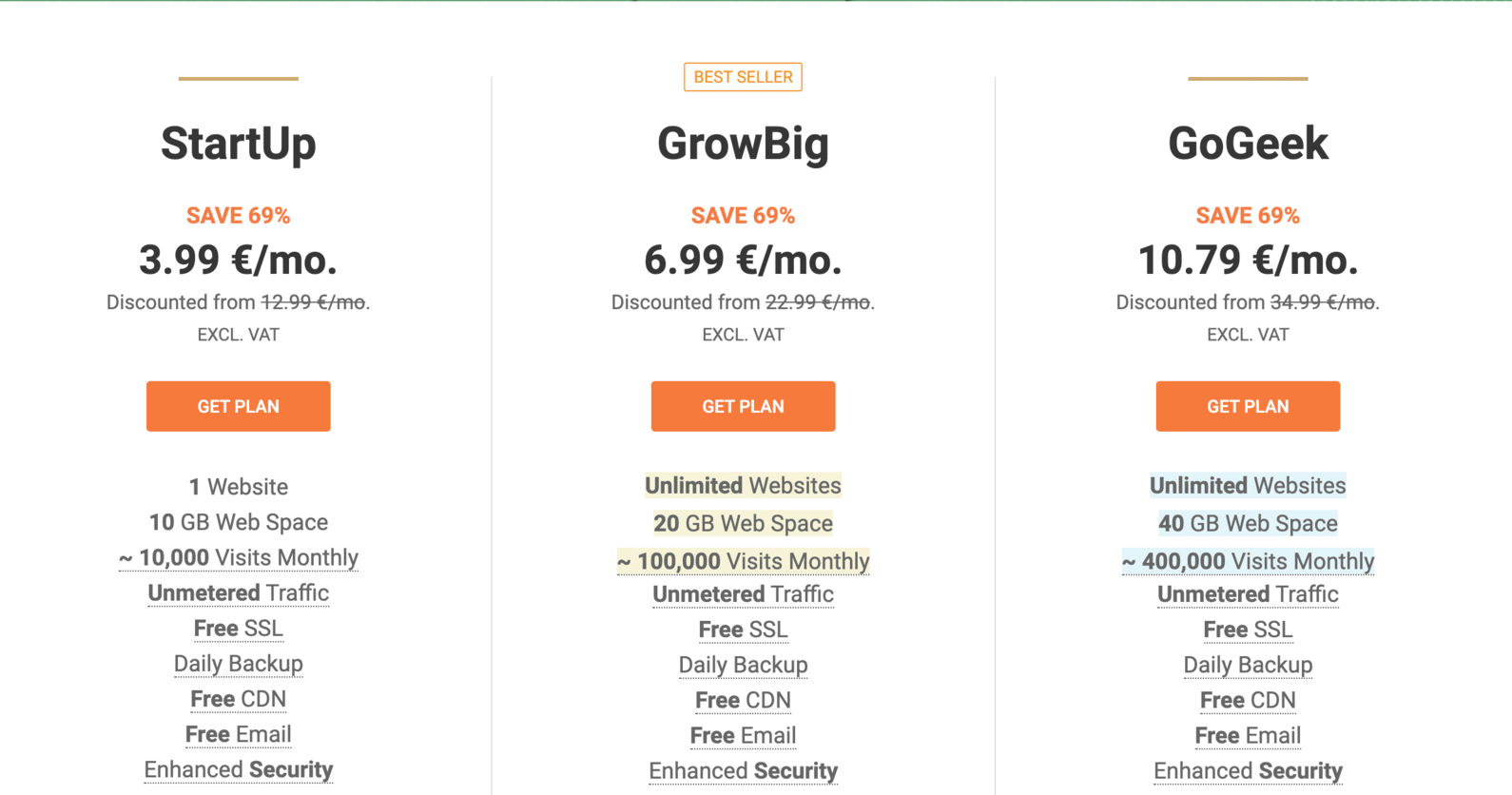
Task: Click the 3.99 €/mo. StartUp price
Action: coord(238,260)
